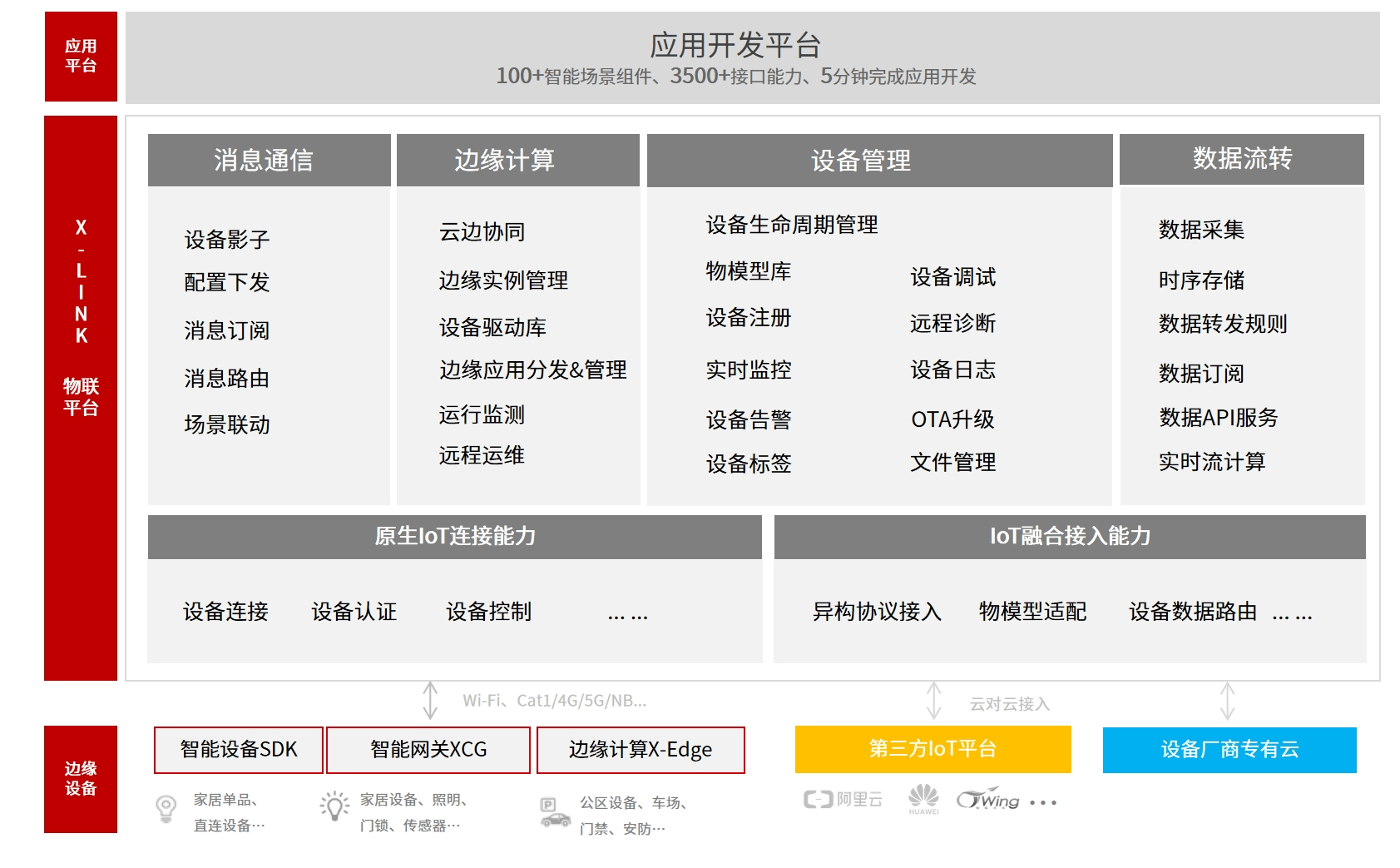Click the red X-LINK 物联平台 label
Image resolution: width=1400 pixels, height=868 pixels.
[81, 398]
